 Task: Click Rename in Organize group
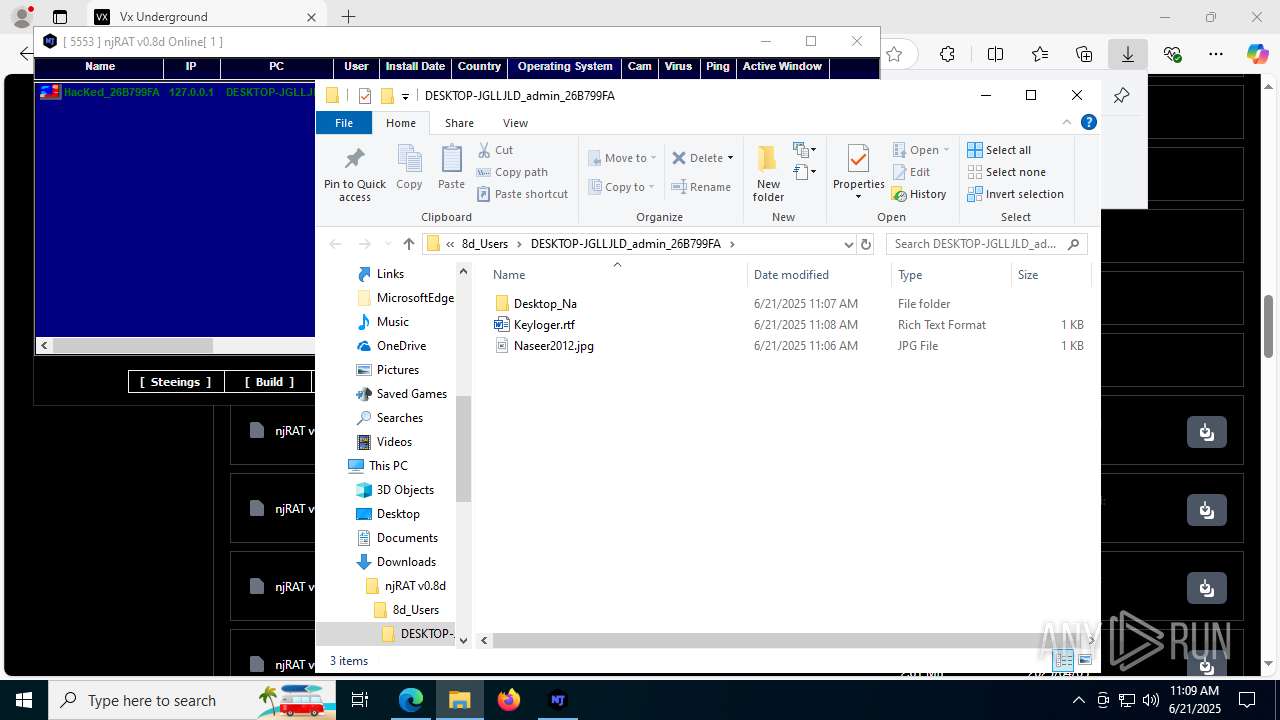point(701,187)
